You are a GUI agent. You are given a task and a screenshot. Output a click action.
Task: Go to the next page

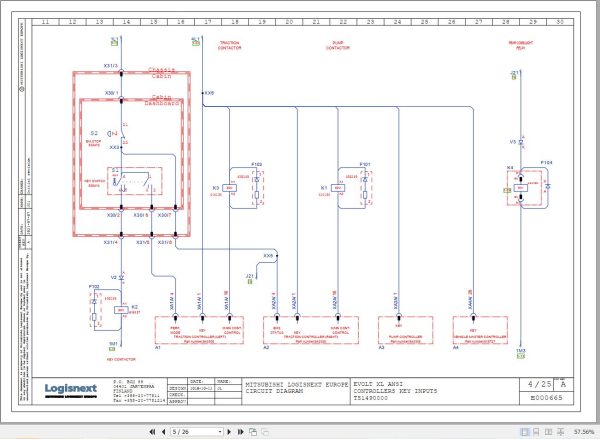229,432
